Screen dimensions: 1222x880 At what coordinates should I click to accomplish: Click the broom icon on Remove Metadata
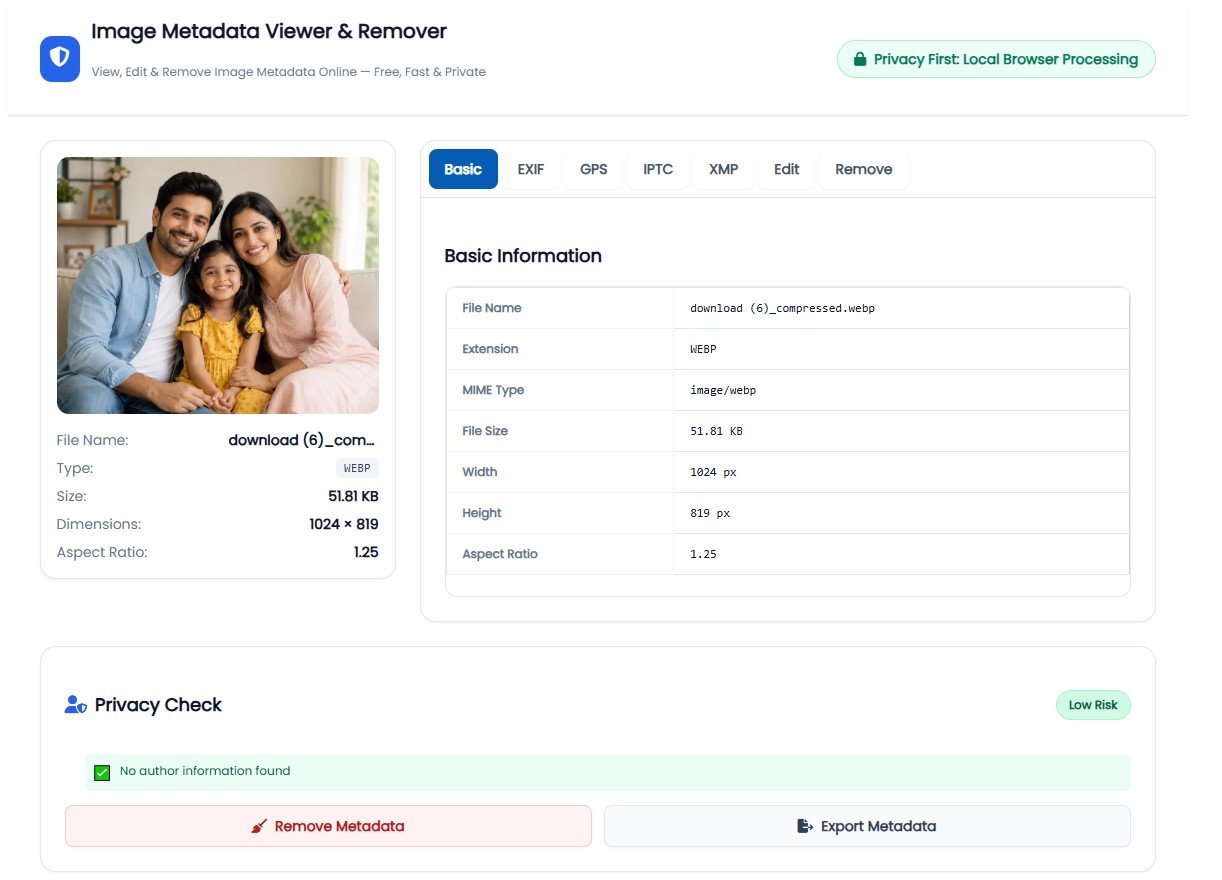point(260,826)
